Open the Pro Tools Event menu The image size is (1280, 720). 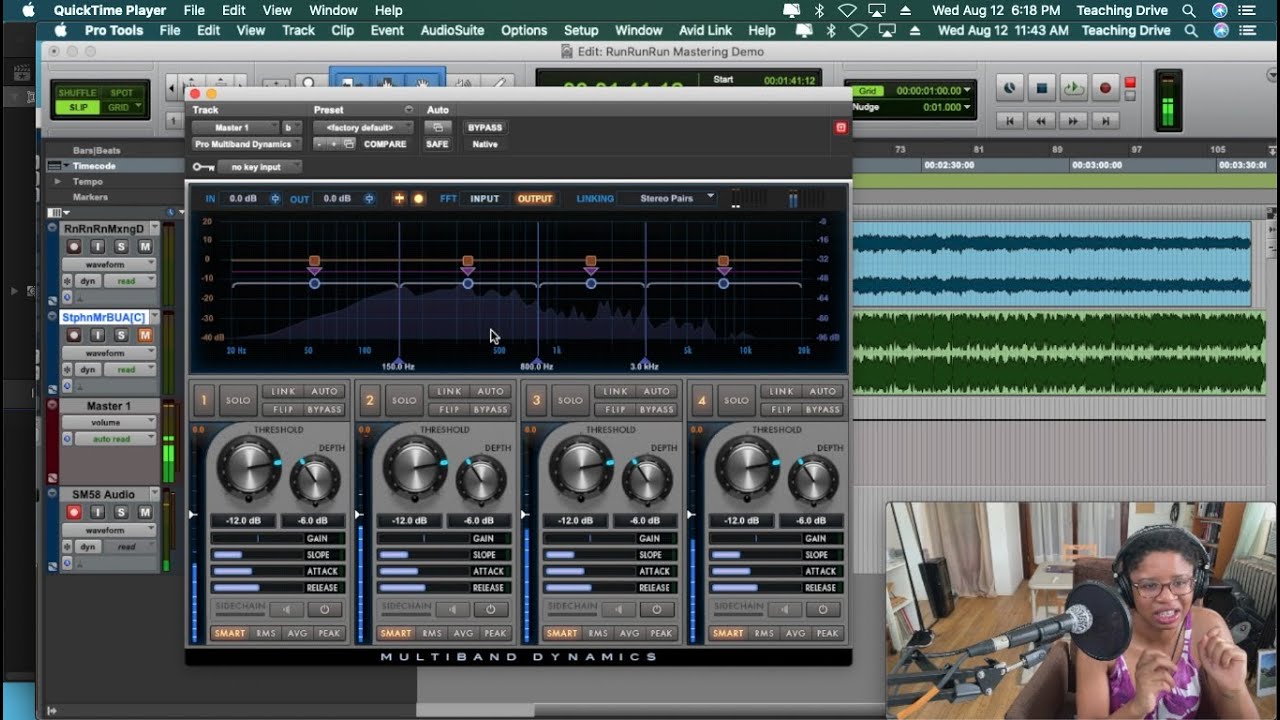387,30
